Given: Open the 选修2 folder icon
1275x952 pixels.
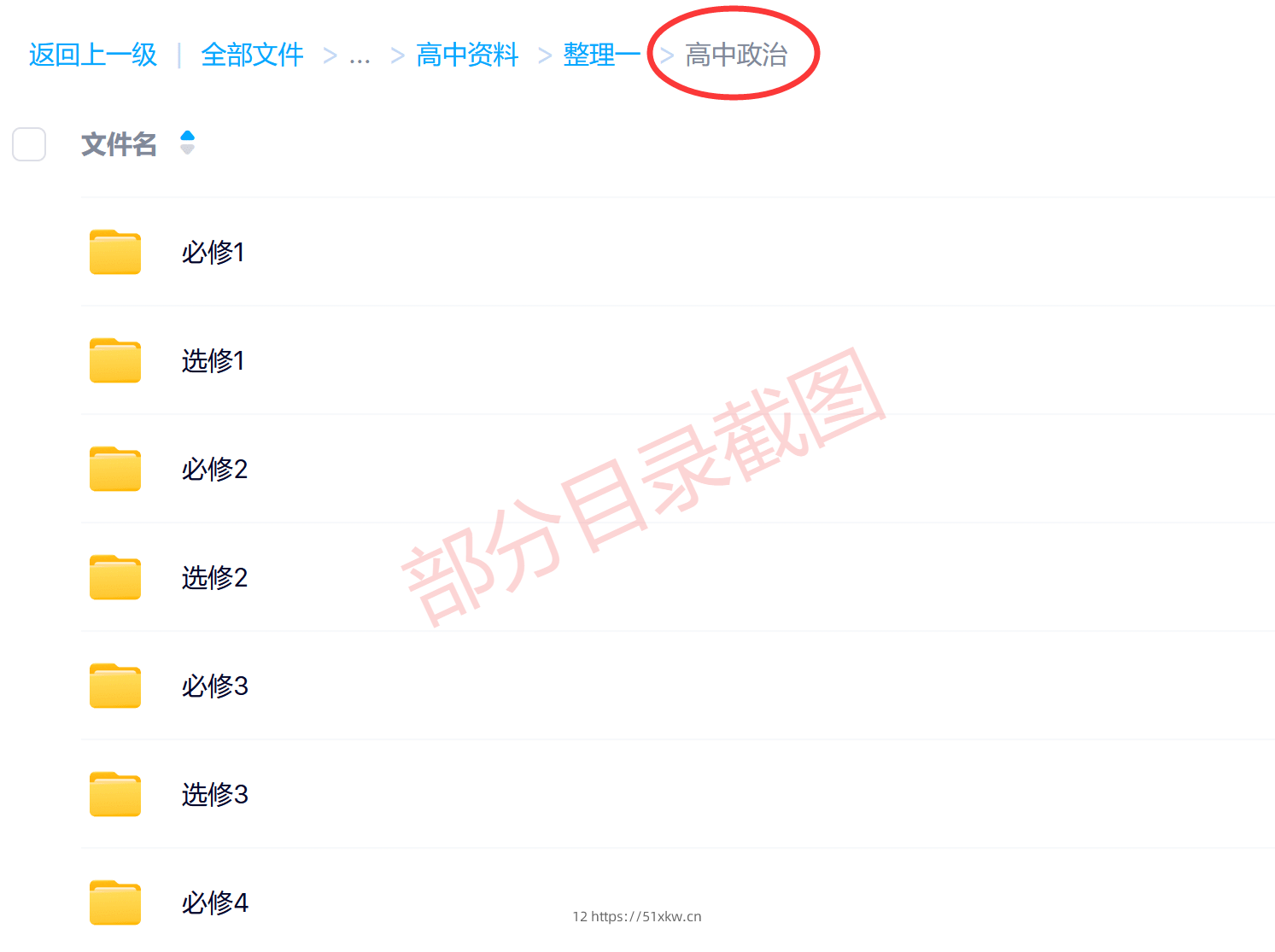Looking at the screenshot, I should coord(115,577).
